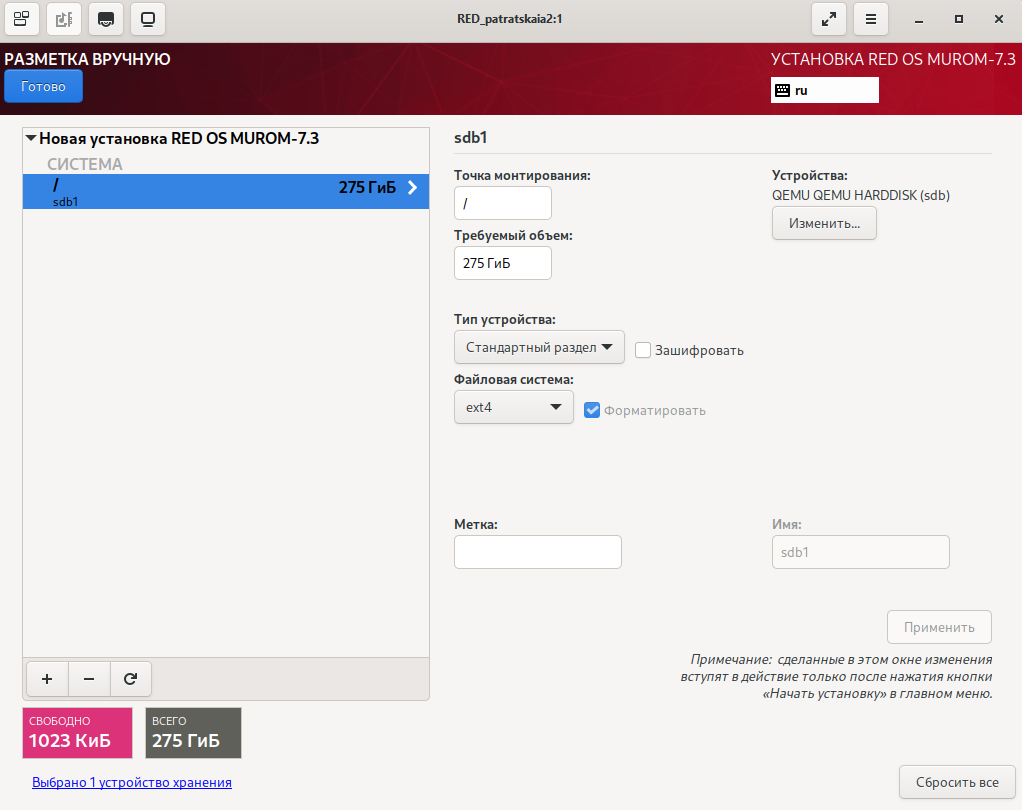Click the add mount point plus button
1022x810 pixels.
click(47, 679)
